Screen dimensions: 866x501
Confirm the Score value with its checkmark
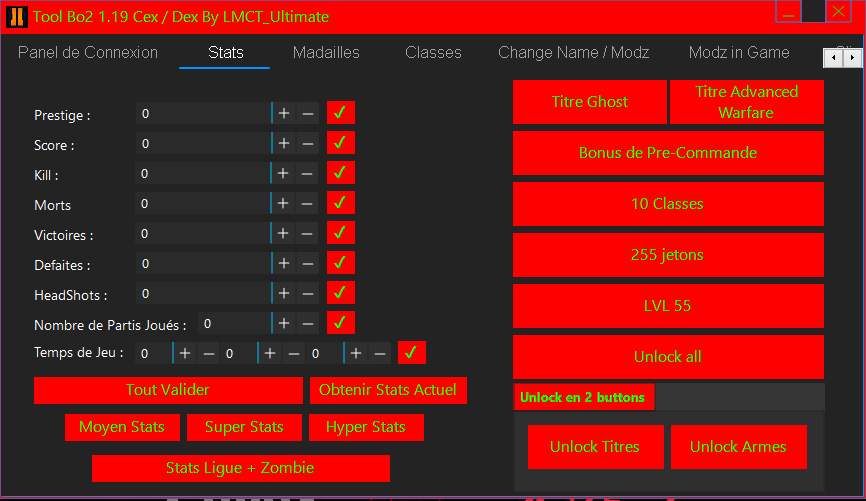(x=340, y=143)
